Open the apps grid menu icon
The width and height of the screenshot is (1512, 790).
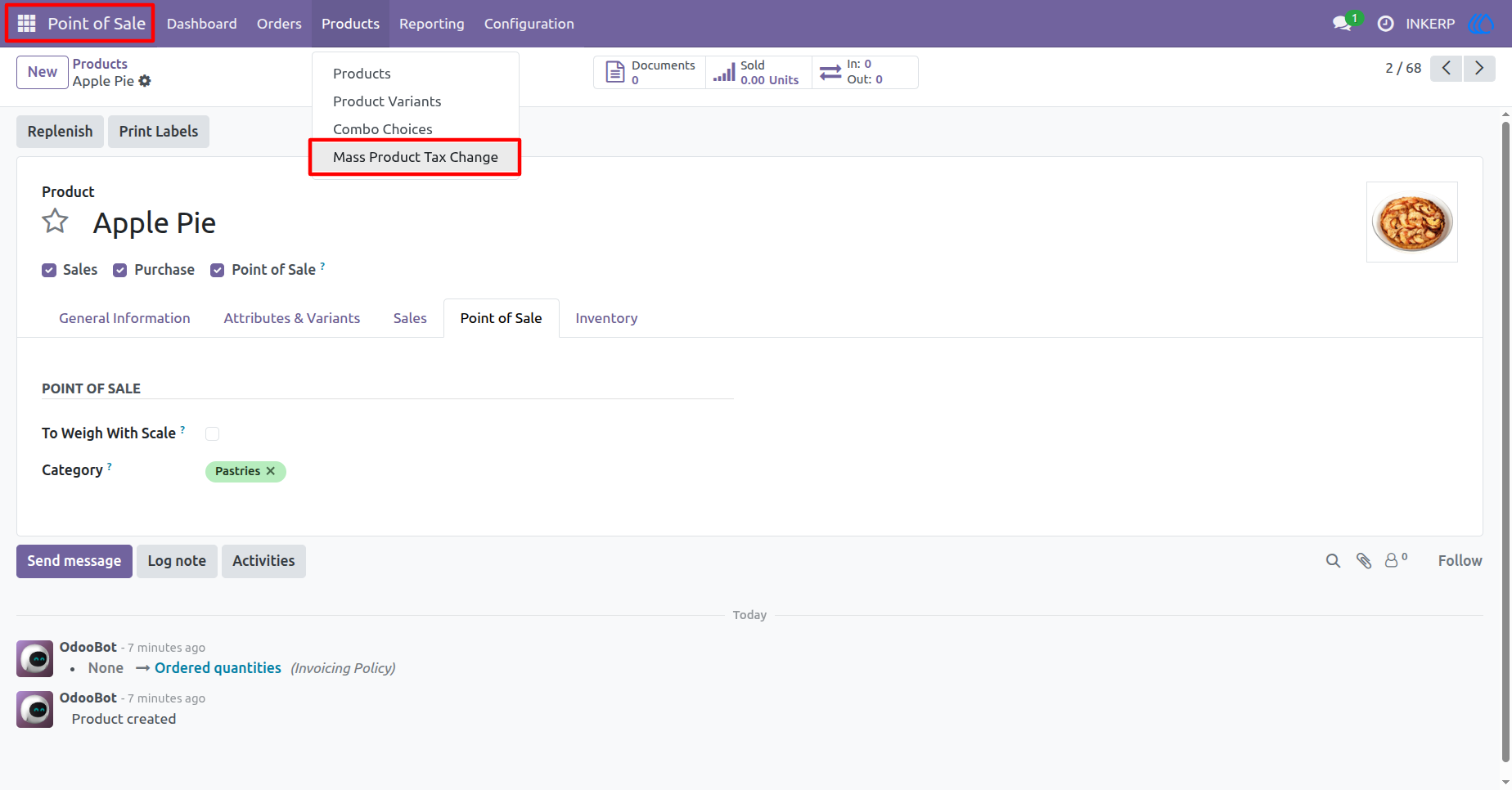point(26,24)
